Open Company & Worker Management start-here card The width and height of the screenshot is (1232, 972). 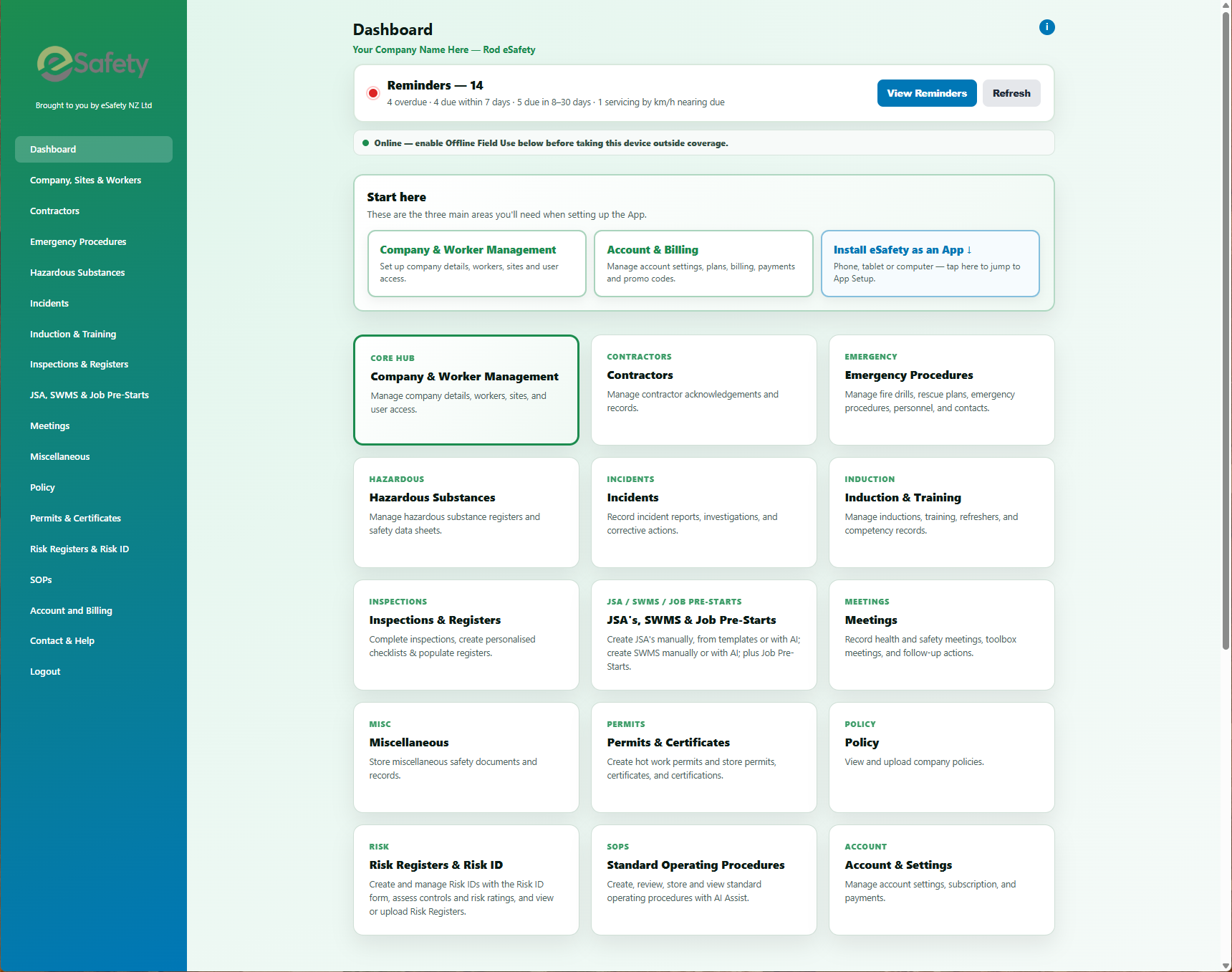click(x=477, y=263)
